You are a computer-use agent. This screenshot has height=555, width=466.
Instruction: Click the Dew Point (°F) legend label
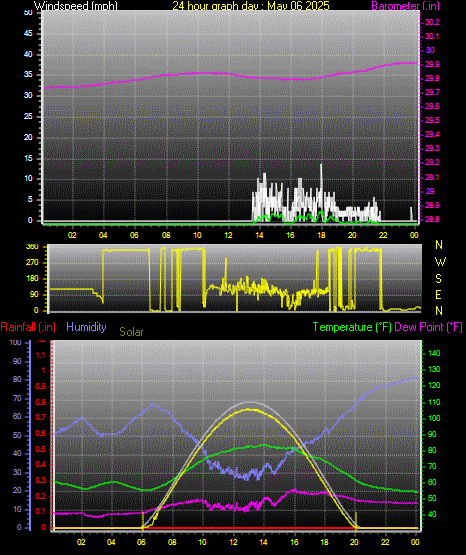coord(428,327)
